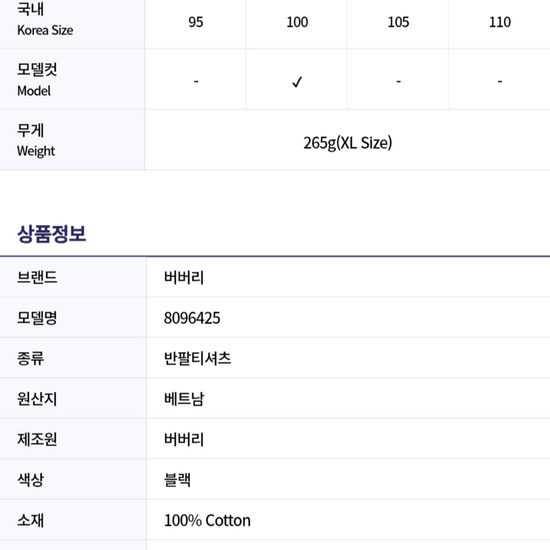The height and width of the screenshot is (550, 550).
Task: Click the 제조원 row label
Action: (x=37, y=439)
